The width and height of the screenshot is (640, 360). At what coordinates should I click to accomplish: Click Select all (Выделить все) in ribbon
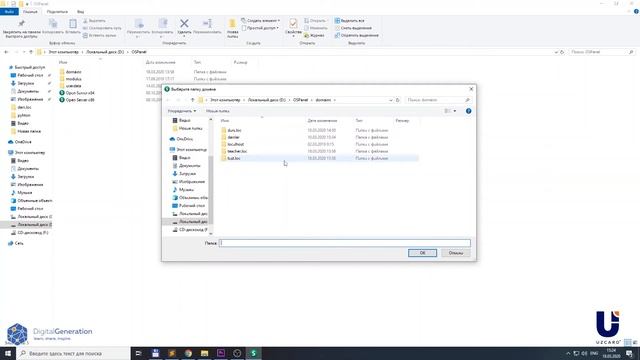tap(349, 20)
